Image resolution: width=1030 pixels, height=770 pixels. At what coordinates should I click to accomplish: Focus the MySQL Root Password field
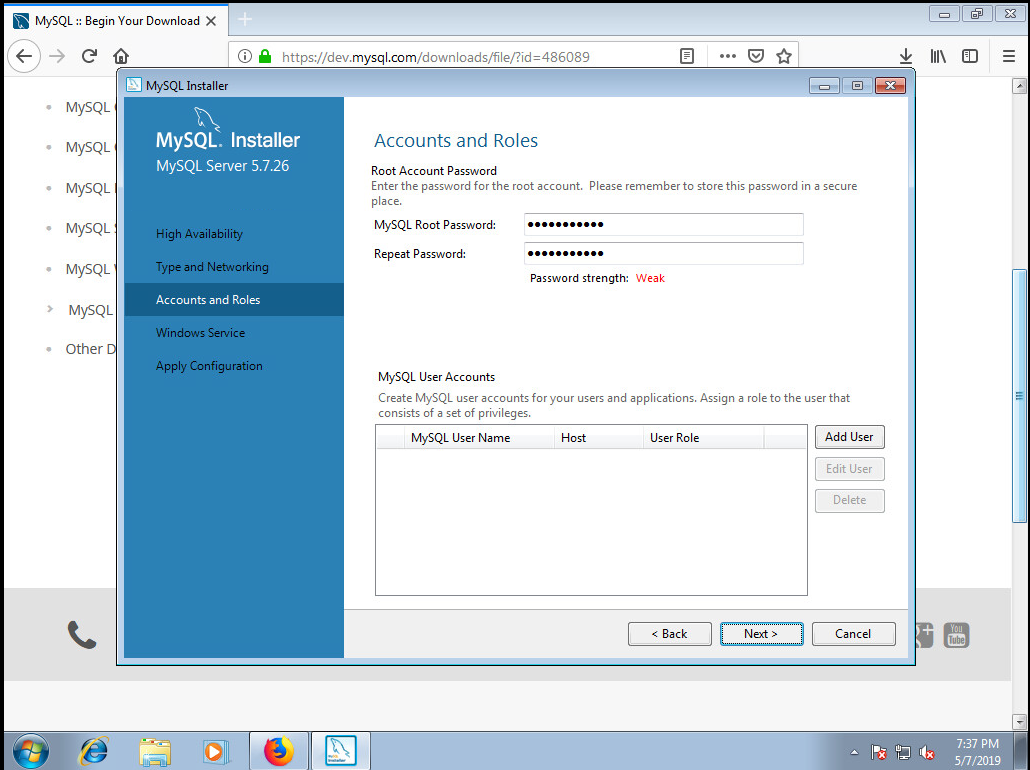click(663, 225)
